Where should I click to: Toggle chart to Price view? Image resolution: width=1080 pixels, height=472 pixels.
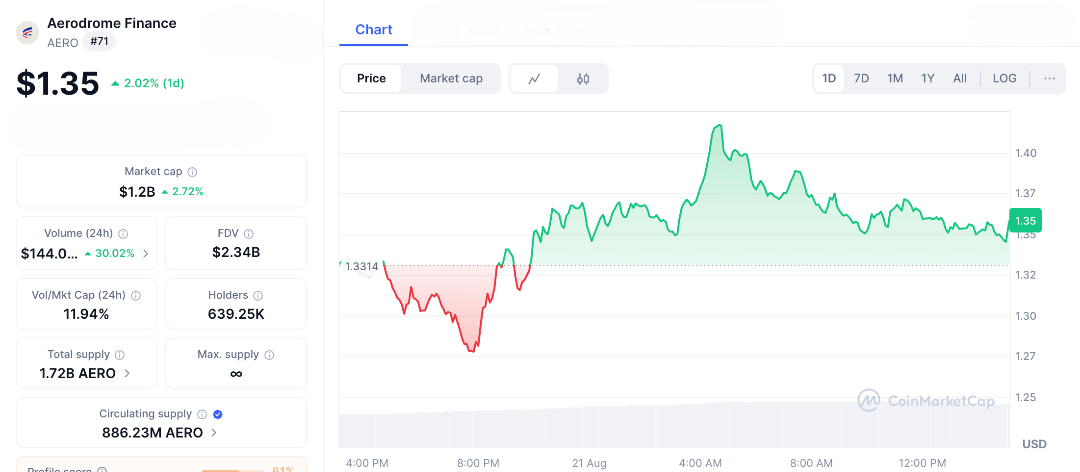pyautogui.click(x=371, y=79)
